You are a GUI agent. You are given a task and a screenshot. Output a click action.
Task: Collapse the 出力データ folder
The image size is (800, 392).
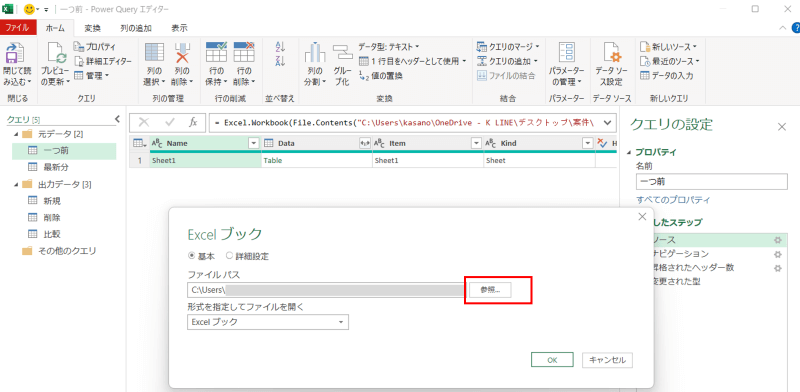15,184
